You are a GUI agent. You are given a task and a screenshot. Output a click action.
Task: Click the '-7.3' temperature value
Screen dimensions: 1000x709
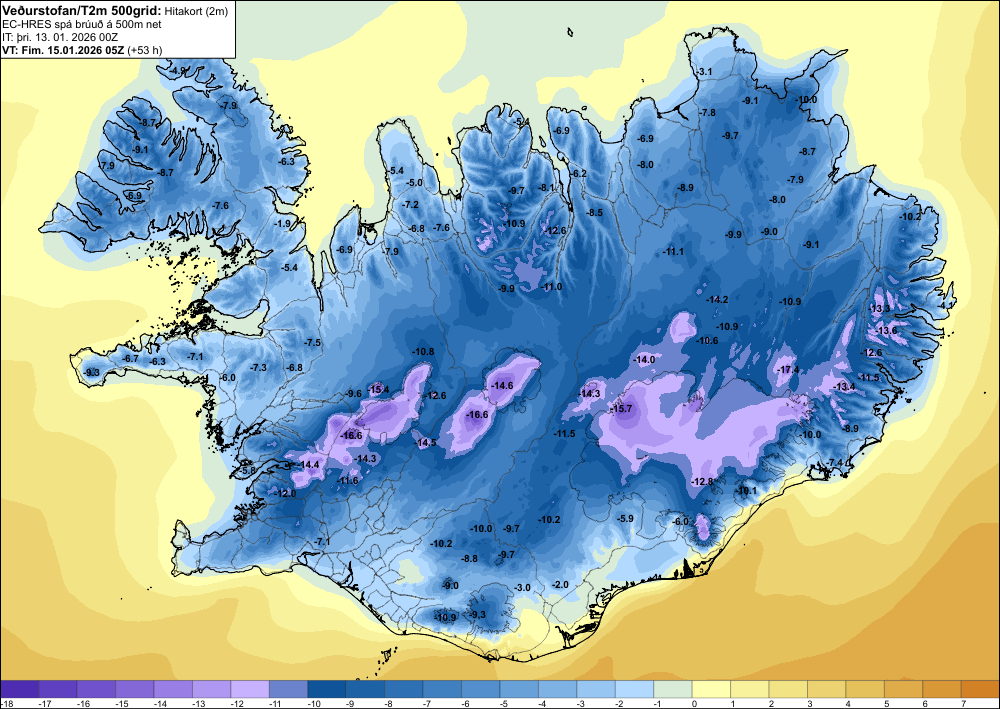click(258, 368)
